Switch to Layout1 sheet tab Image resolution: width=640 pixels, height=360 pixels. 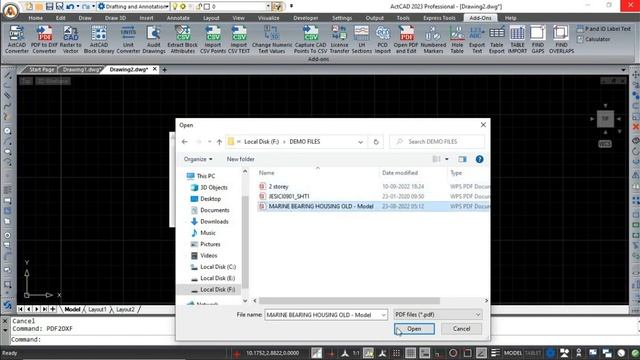pos(97,309)
